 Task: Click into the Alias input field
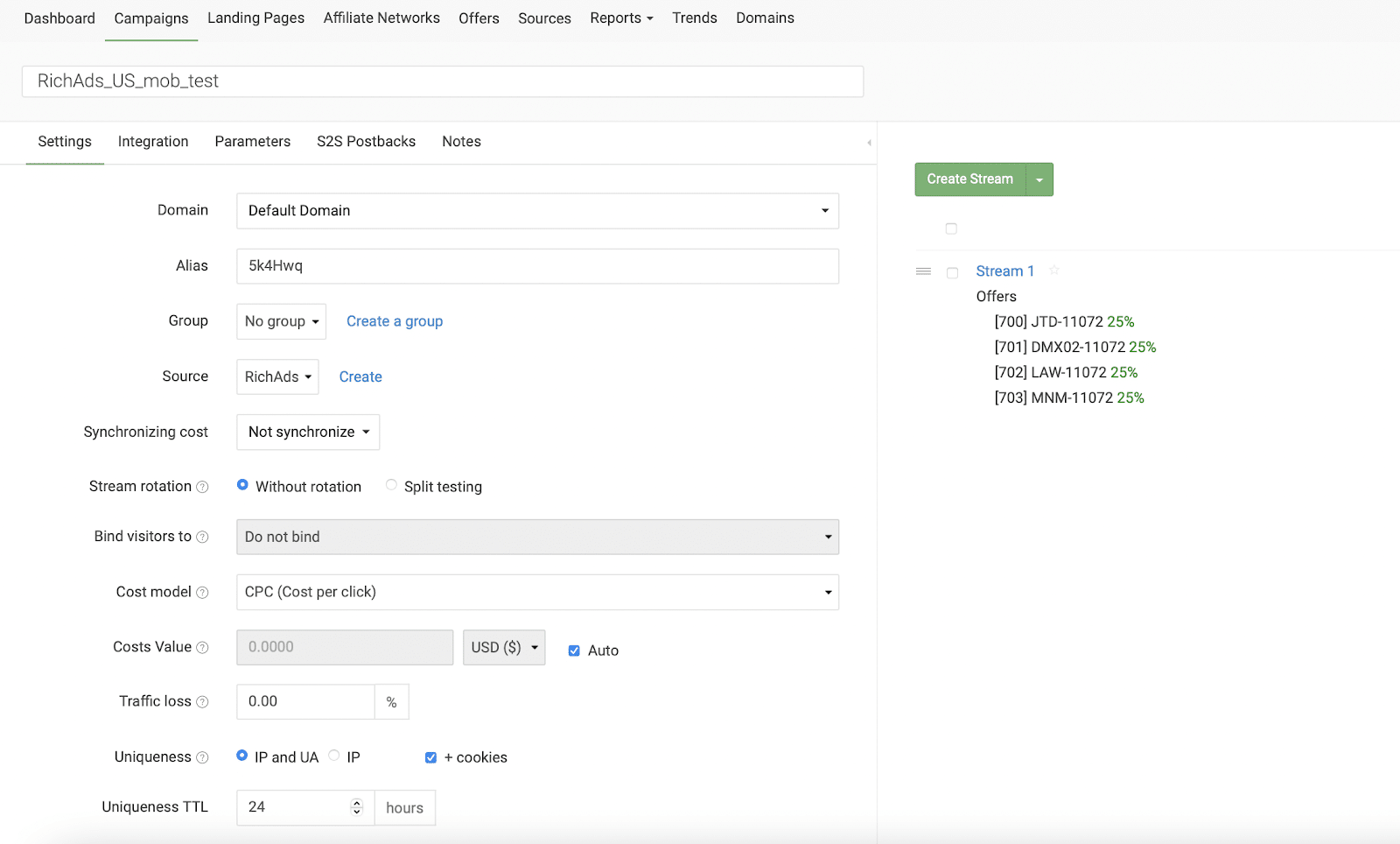tap(537, 266)
